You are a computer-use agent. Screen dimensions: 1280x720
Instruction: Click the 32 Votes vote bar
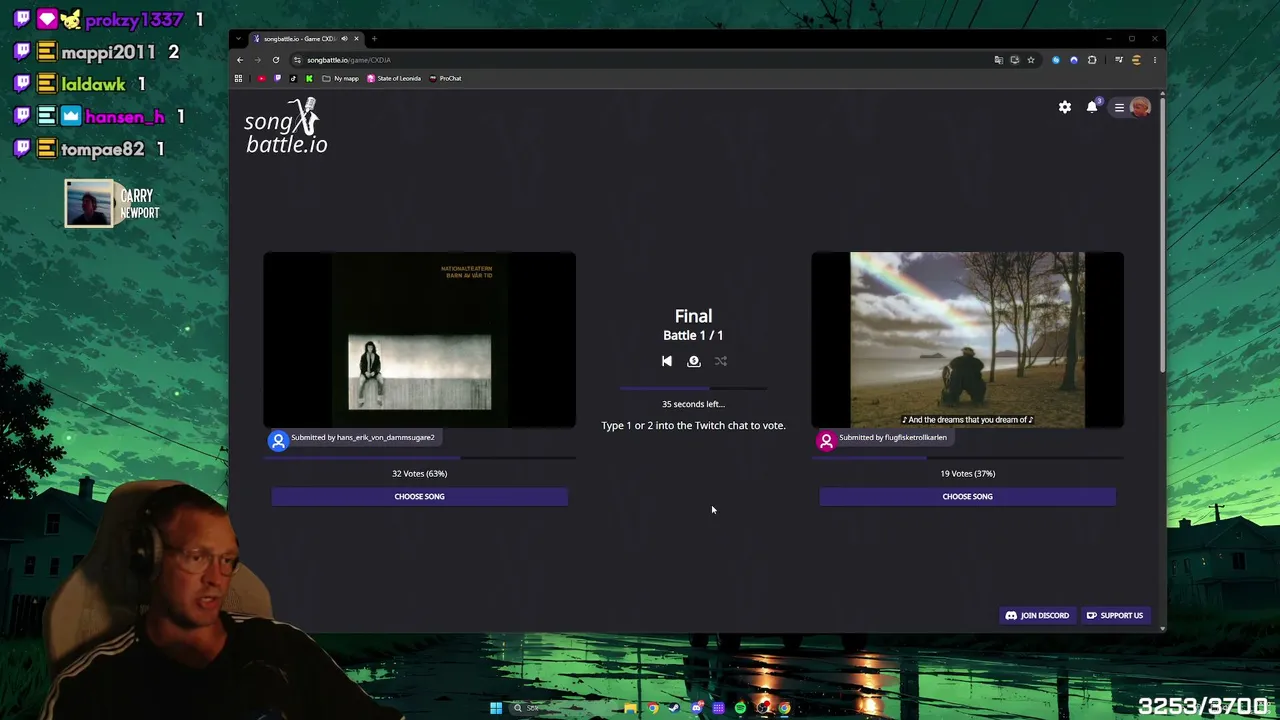click(419, 458)
